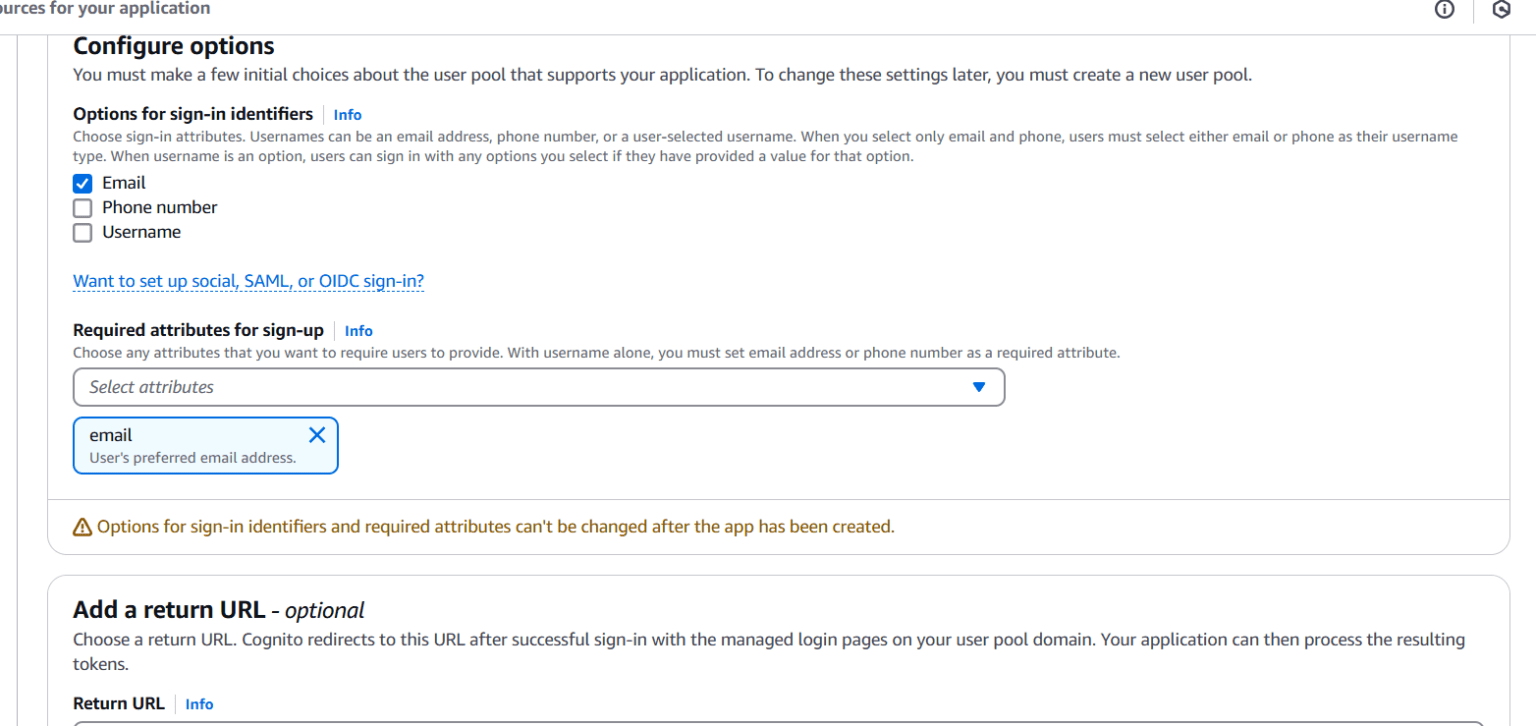Viewport: 1536px width, 726px height.
Task: Click the Info icon beside Return URL
Action: coord(199,704)
